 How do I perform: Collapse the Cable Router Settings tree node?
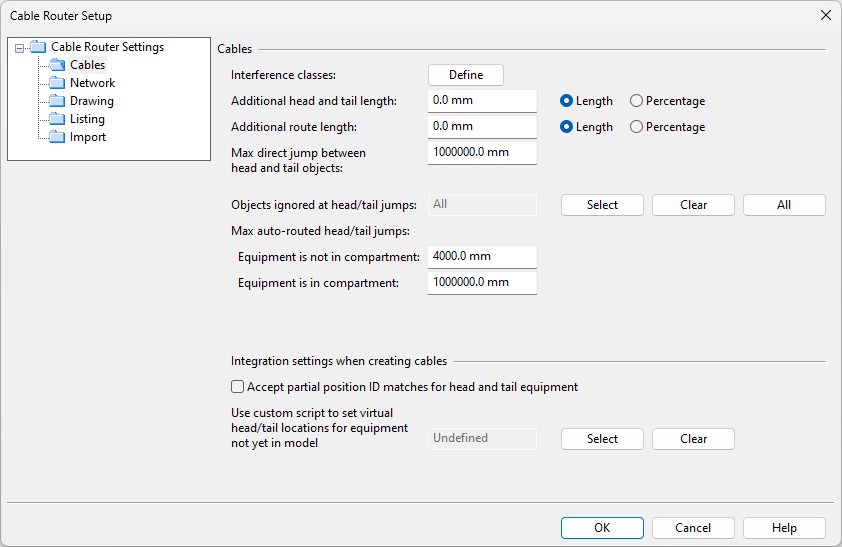pos(19,47)
